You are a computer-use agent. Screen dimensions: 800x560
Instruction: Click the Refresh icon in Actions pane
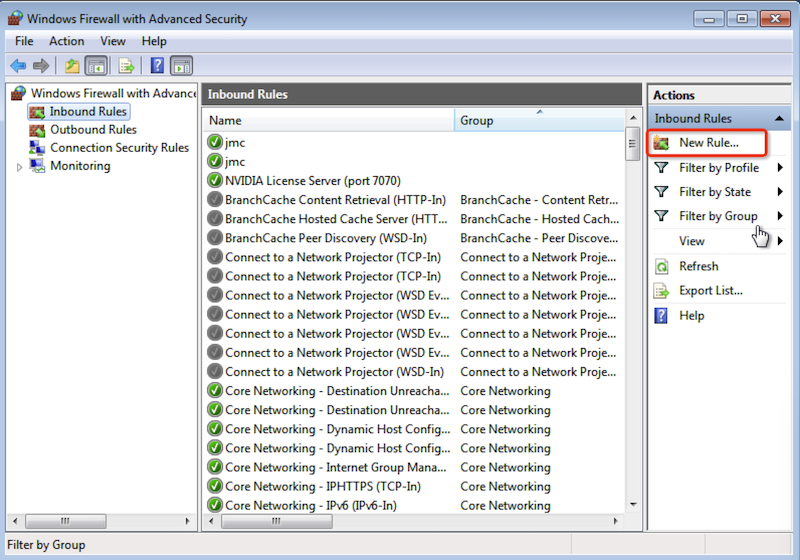click(x=662, y=266)
